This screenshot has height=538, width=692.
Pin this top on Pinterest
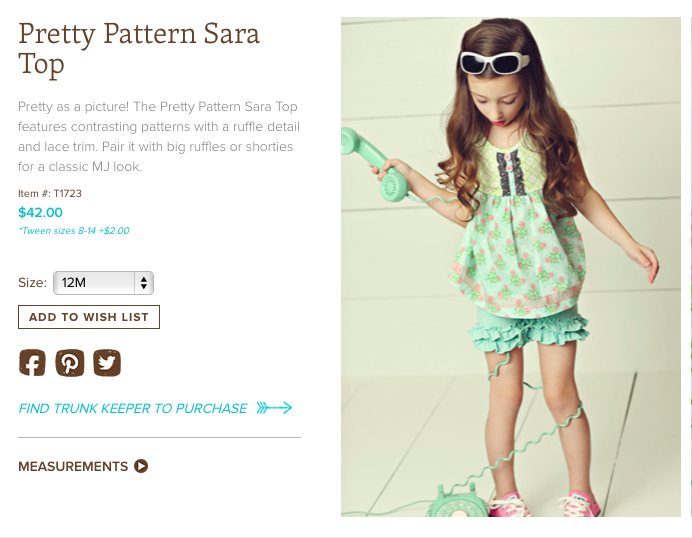tap(69, 362)
